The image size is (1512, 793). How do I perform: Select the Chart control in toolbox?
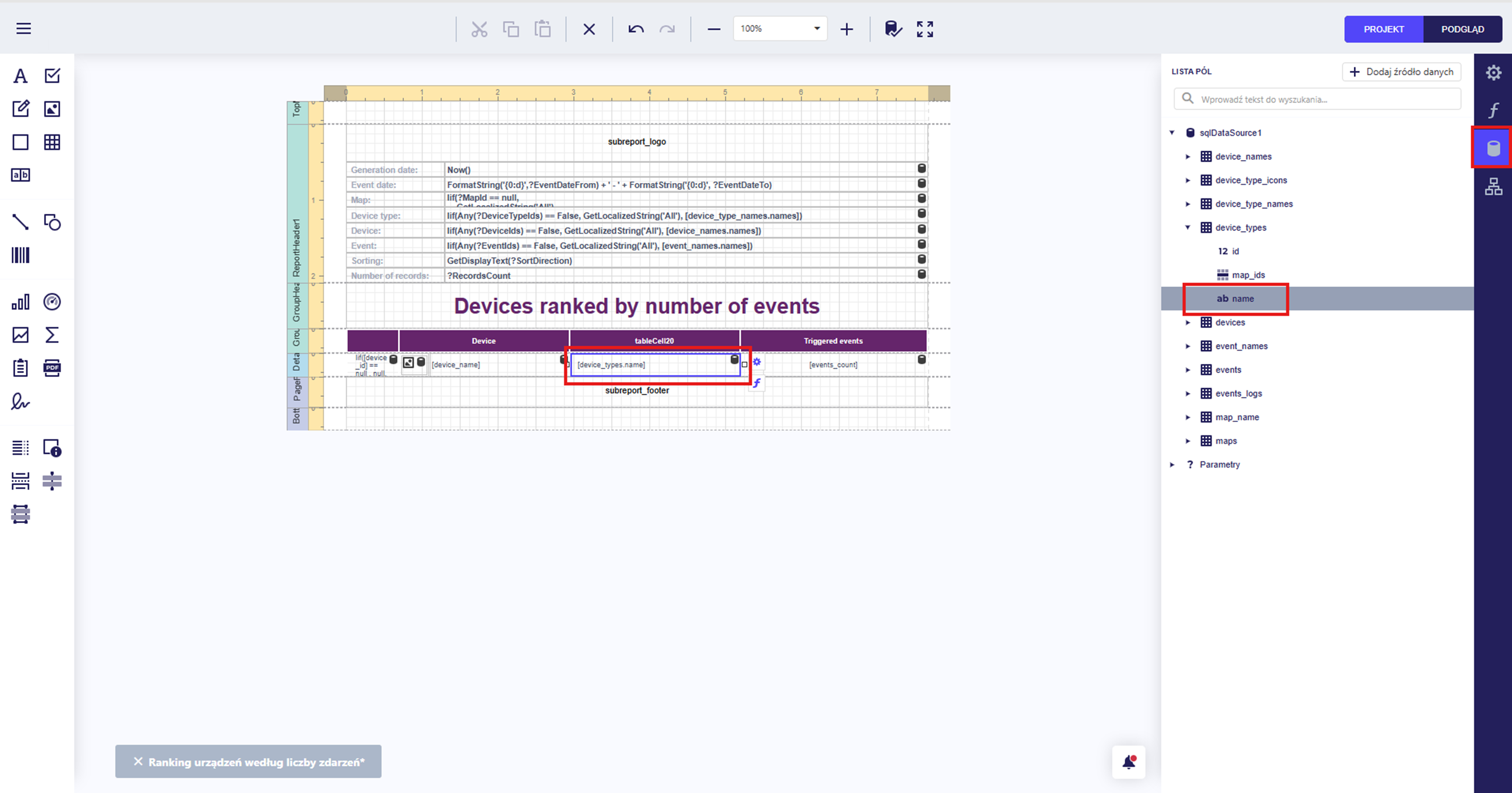pos(21,302)
